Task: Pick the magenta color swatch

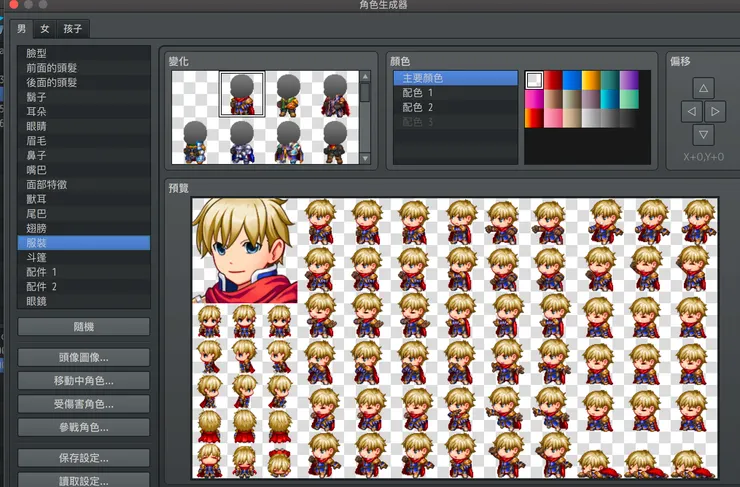Action: [x=534, y=99]
